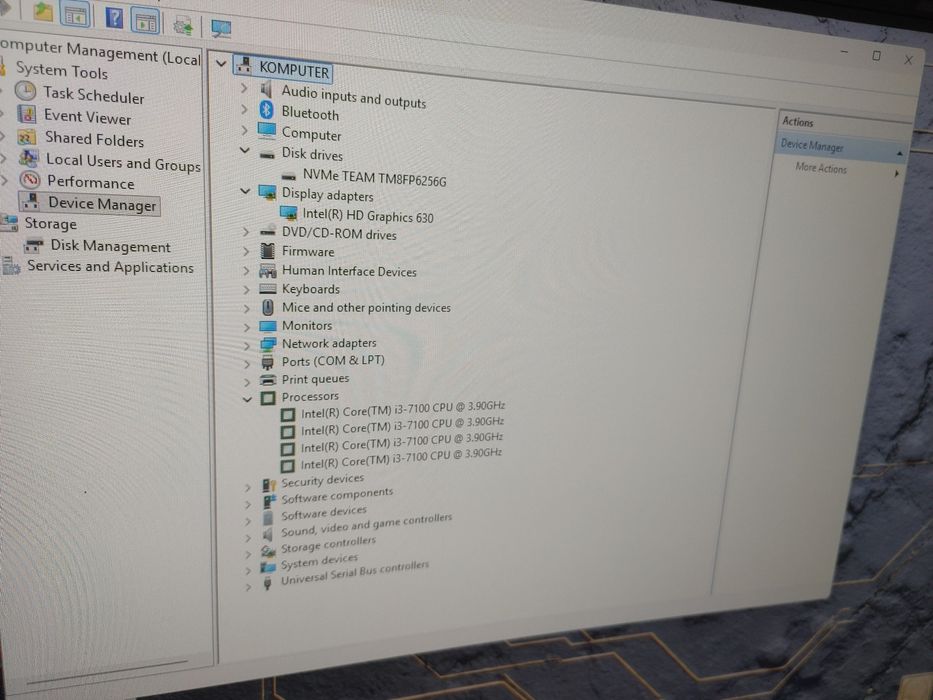Collapse the Display adapters category
Screen dimensions: 933x700
coord(245,191)
